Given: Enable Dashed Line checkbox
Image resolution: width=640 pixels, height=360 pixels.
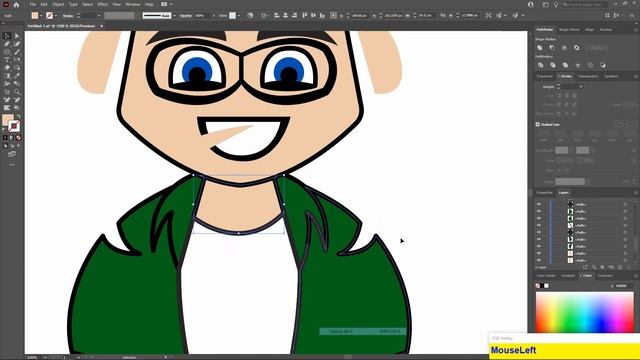Looking at the screenshot, I should pos(538,124).
